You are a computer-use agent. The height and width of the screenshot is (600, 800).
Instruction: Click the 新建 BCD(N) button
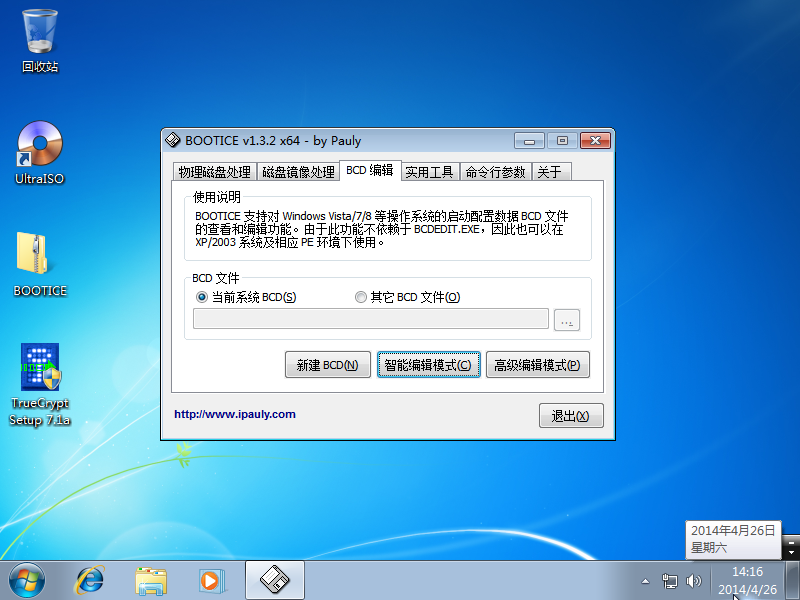(x=328, y=365)
